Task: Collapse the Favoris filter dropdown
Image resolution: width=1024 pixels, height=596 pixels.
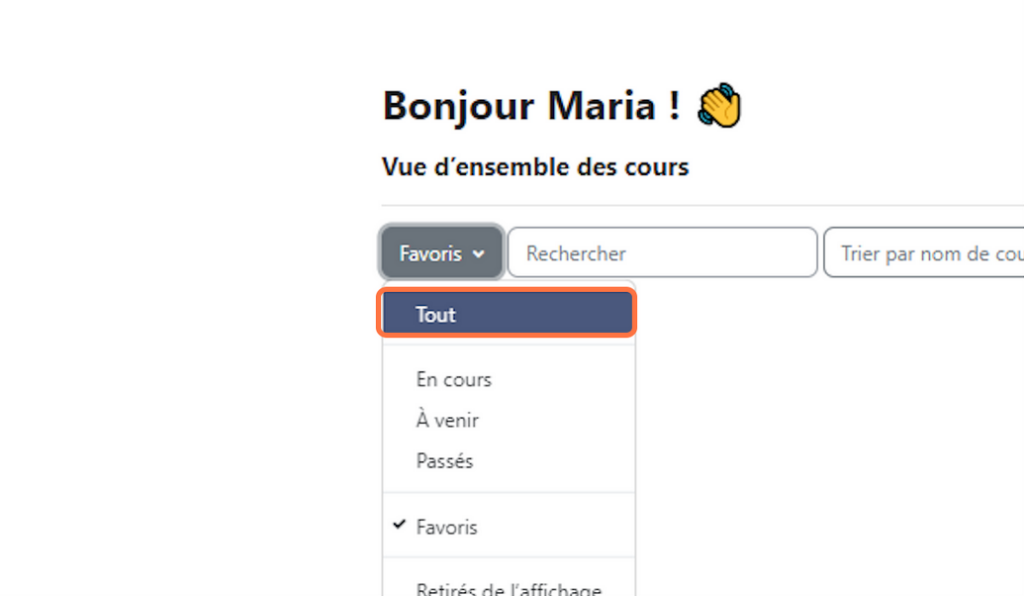Action: 441,253
